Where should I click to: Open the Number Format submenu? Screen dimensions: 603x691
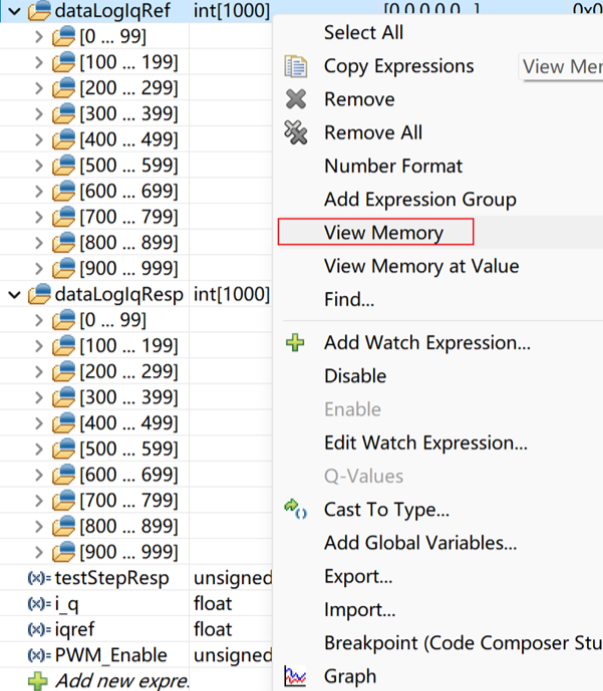pos(393,166)
